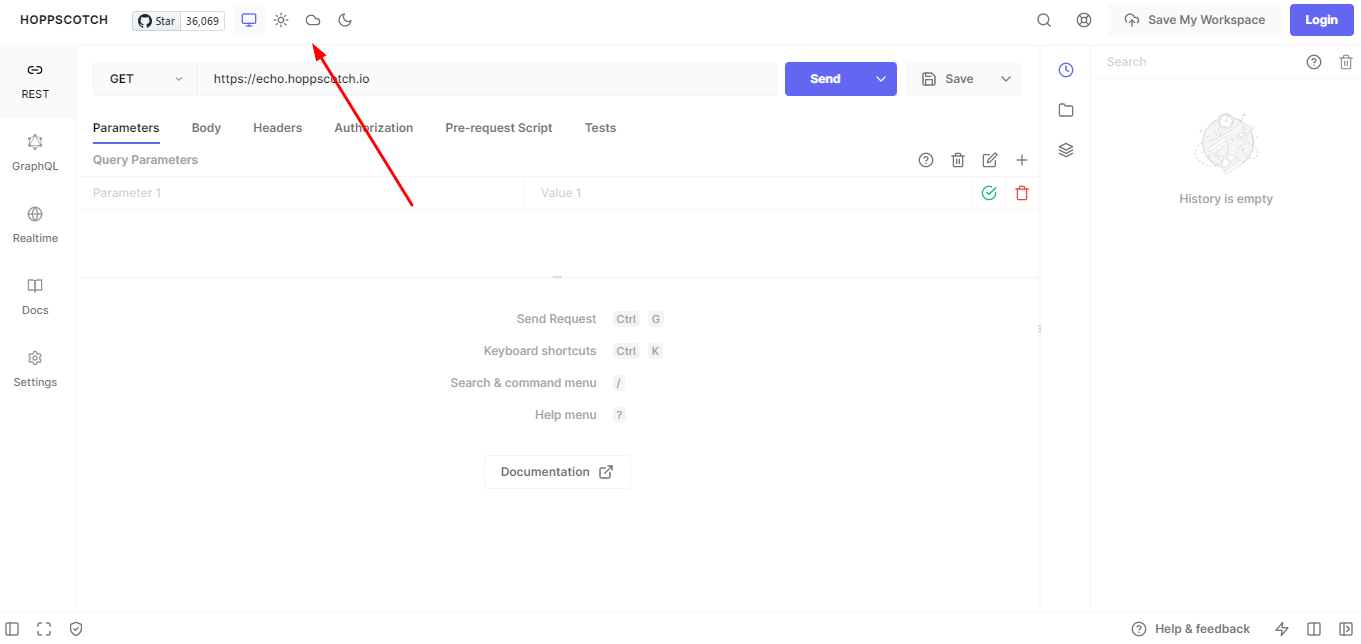The image size is (1361, 644).
Task: Switch to black theme moon icon
Action: (345, 20)
